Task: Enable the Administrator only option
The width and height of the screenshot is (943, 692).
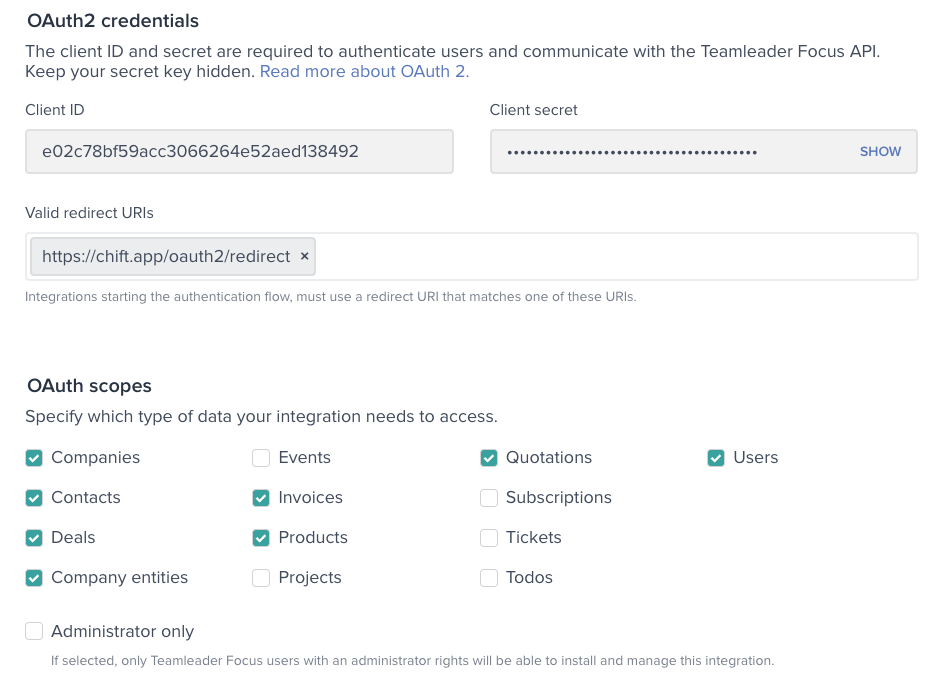Action: [34, 631]
